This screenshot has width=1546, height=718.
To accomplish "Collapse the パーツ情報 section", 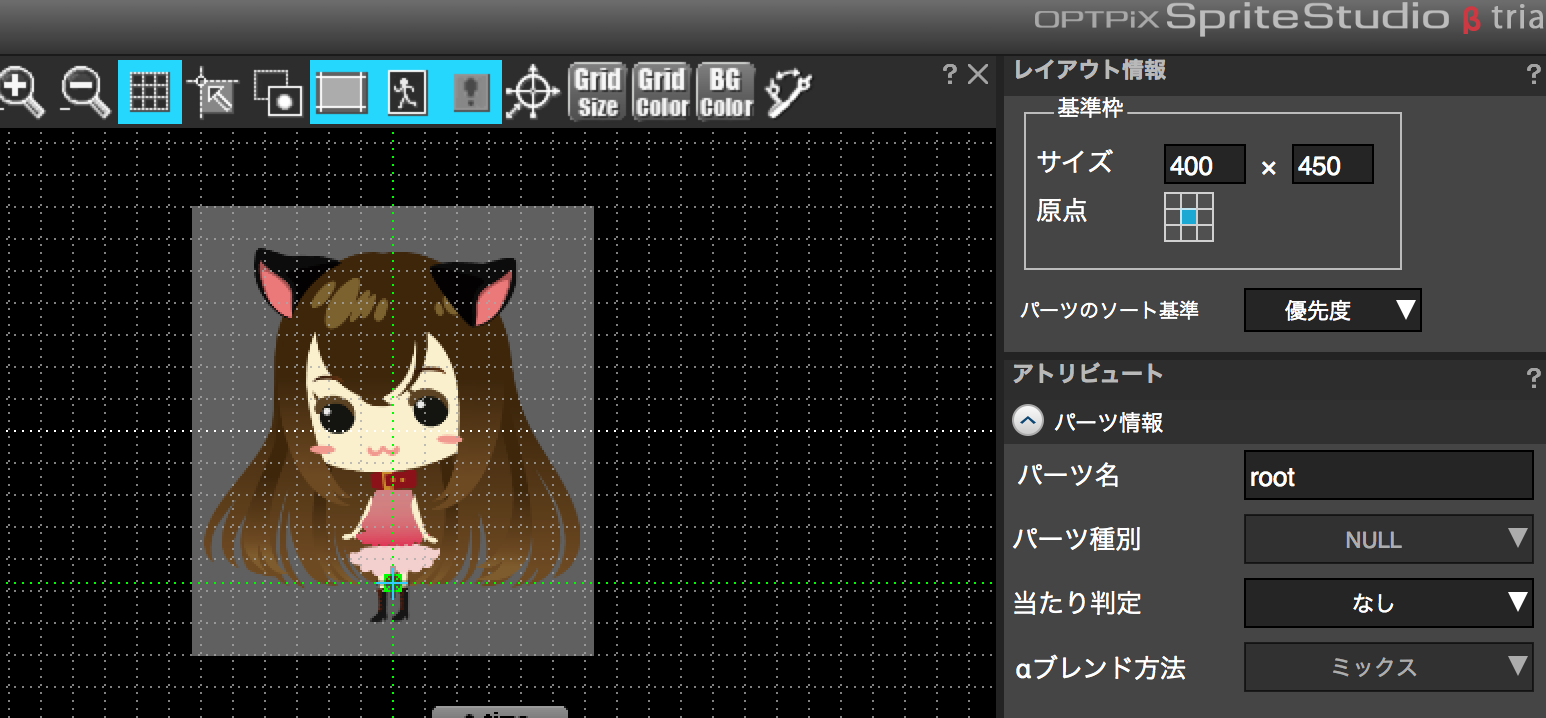I will click(1028, 422).
